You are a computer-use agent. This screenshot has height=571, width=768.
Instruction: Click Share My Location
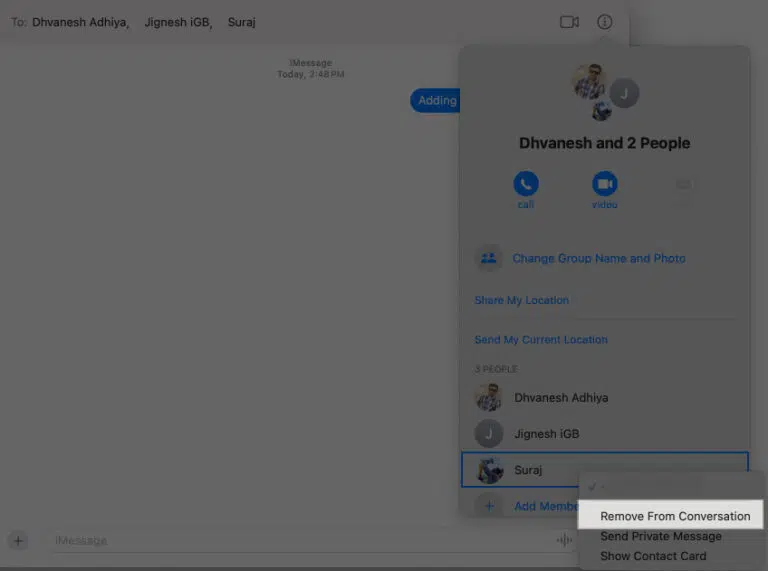coord(521,300)
